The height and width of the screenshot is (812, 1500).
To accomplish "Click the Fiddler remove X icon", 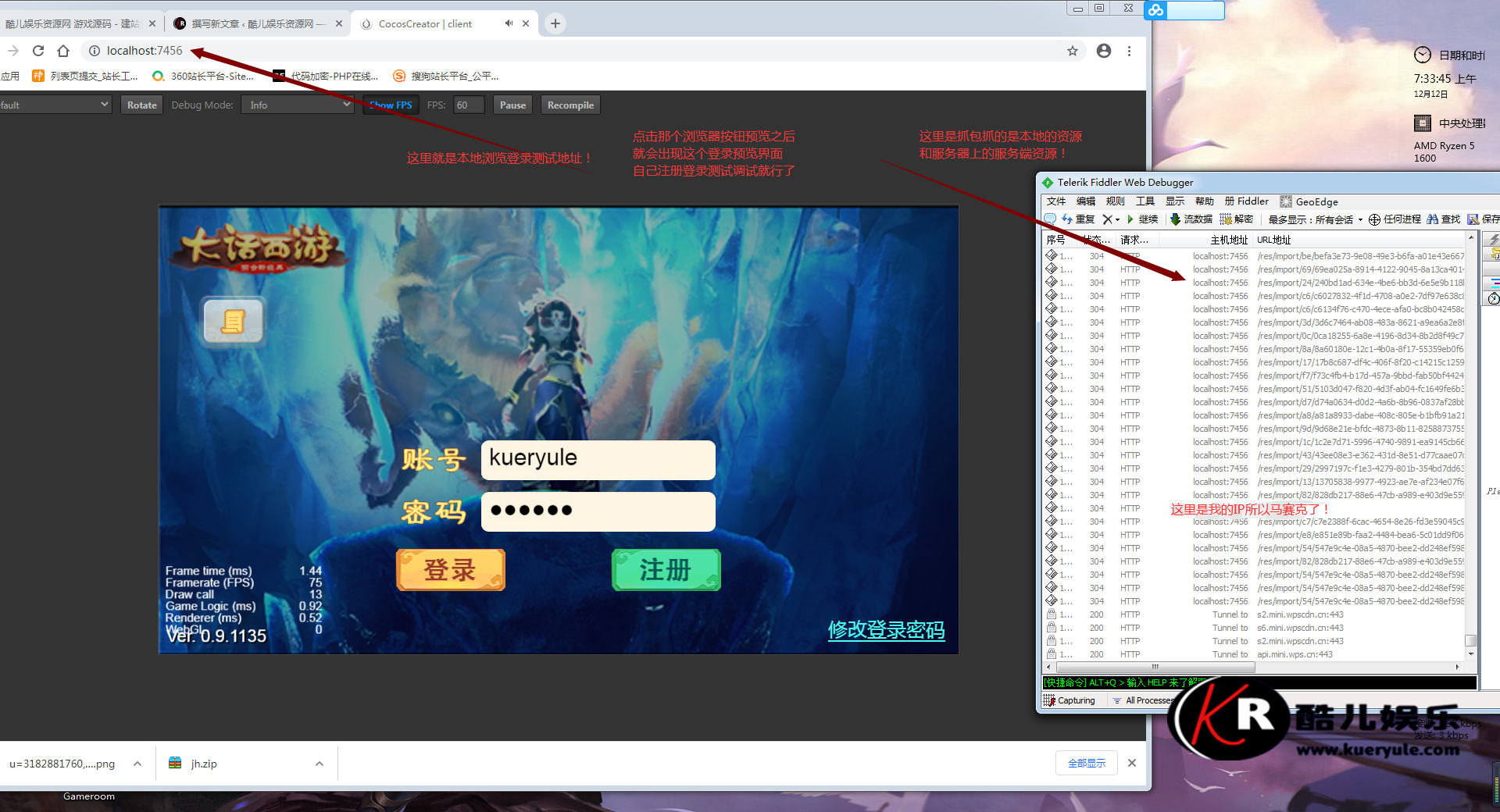I will click(1107, 219).
